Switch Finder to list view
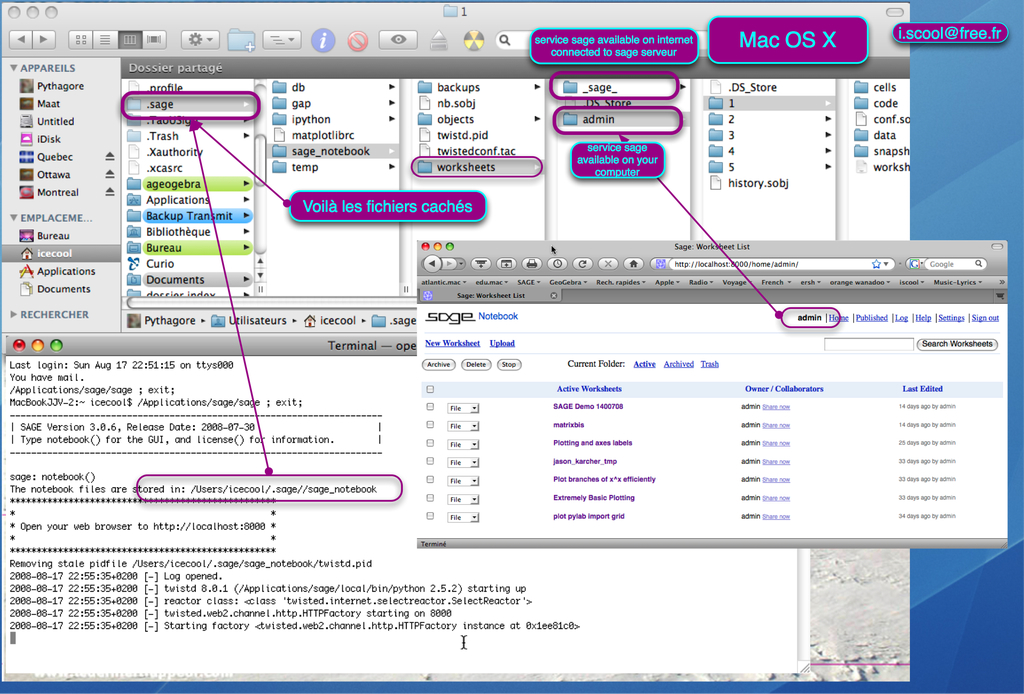 105,40
